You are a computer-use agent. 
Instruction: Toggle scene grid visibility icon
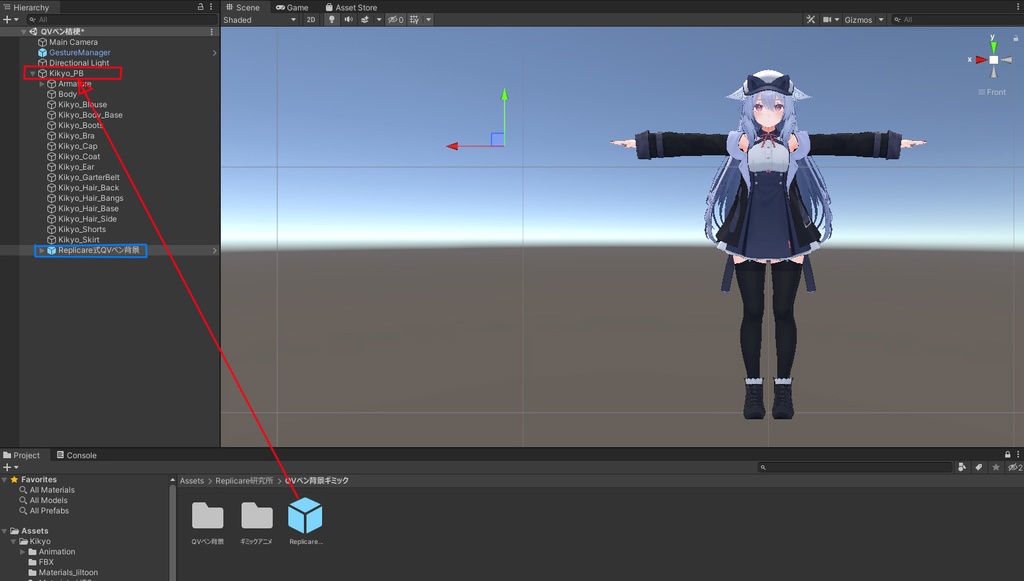point(415,20)
